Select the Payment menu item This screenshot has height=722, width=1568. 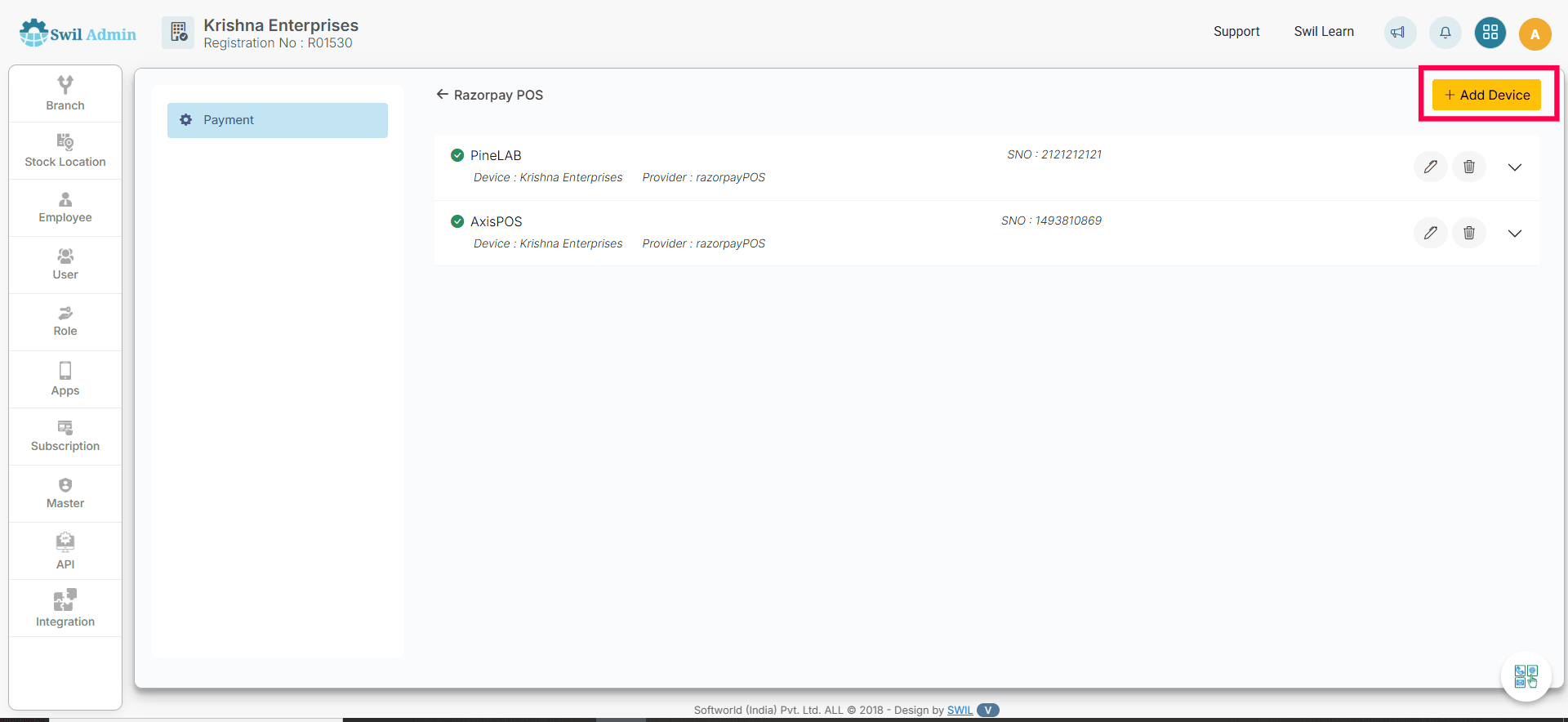pos(278,120)
